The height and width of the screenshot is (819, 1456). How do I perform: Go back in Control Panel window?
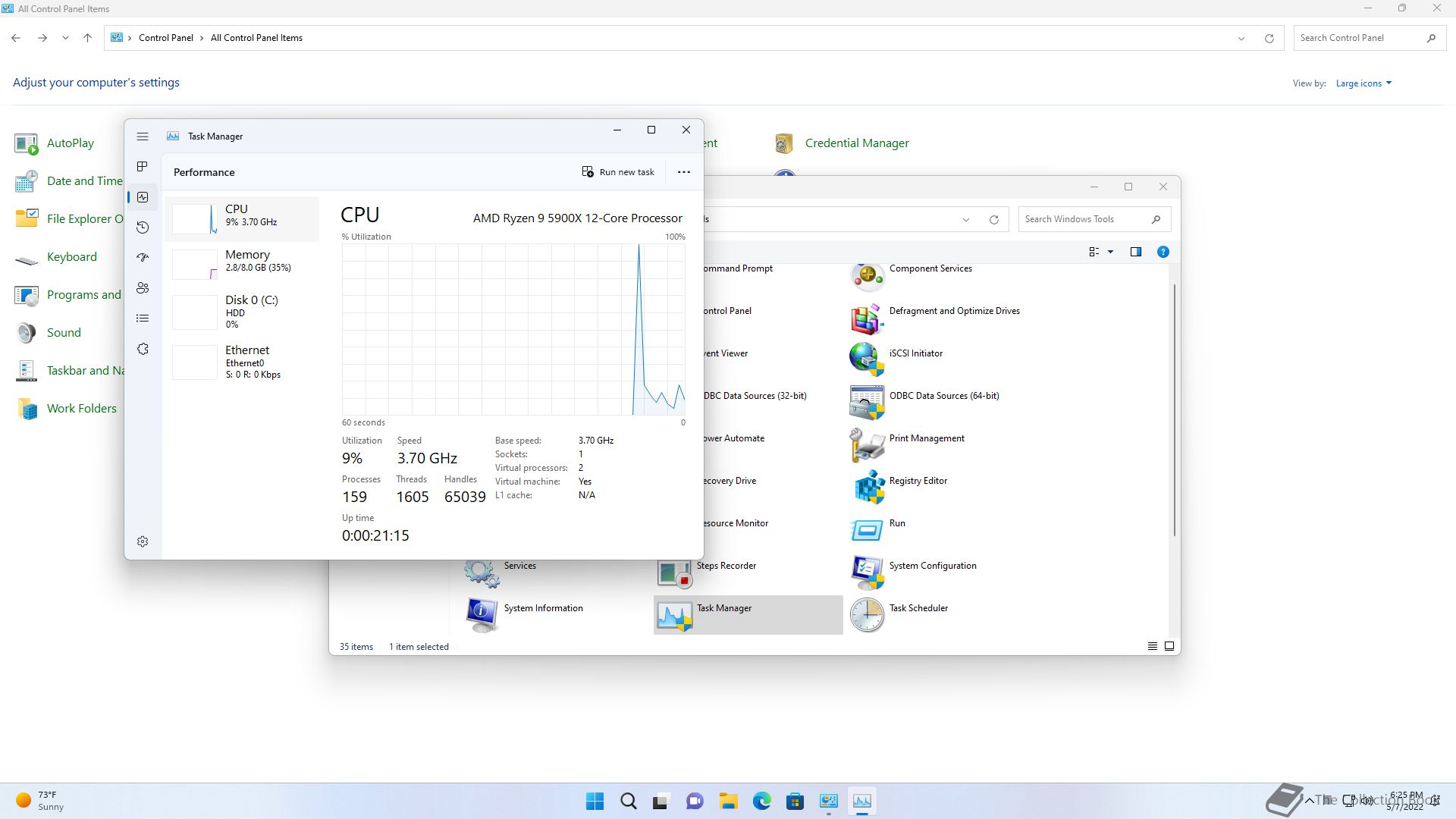tap(16, 38)
